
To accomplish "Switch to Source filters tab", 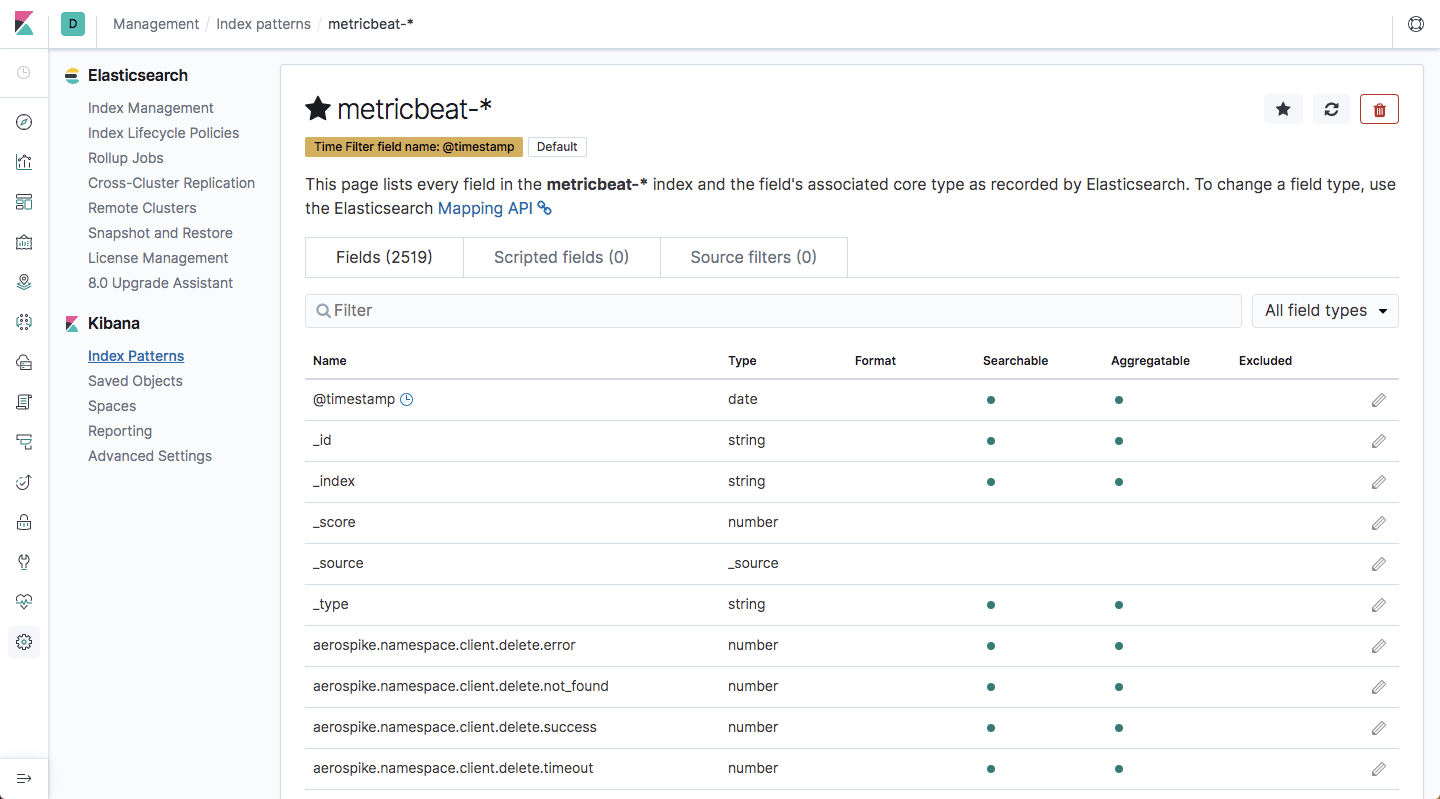I will (x=753, y=257).
